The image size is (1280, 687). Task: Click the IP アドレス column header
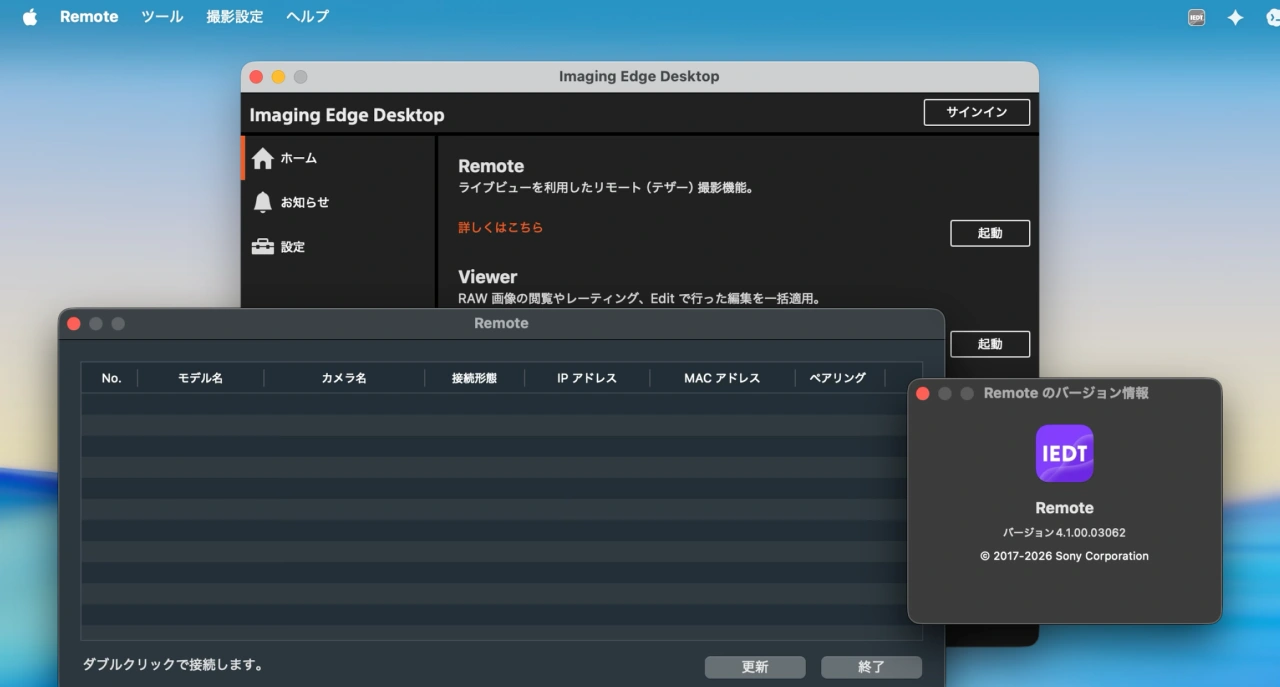click(587, 378)
